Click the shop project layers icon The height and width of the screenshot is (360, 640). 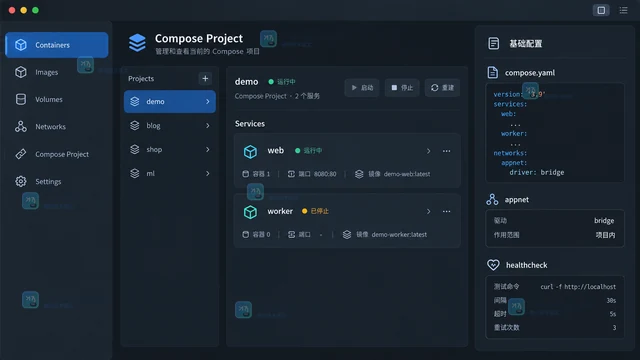(x=135, y=149)
